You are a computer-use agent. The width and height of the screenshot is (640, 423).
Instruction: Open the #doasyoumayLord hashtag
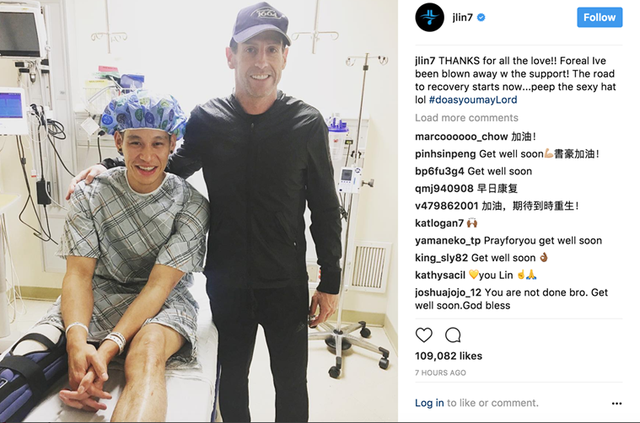[473, 100]
